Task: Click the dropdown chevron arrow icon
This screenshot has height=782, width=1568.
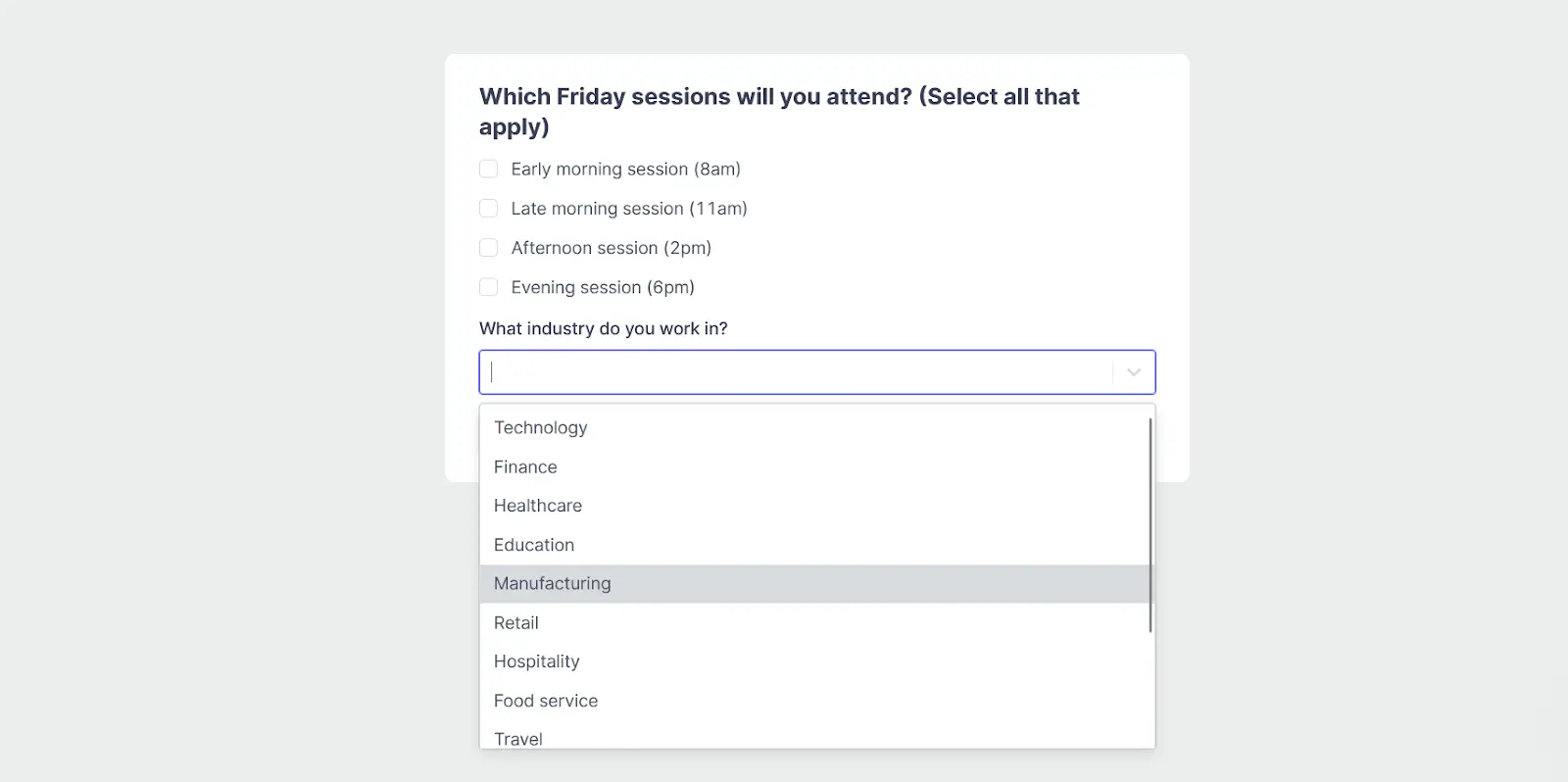Action: tap(1134, 372)
